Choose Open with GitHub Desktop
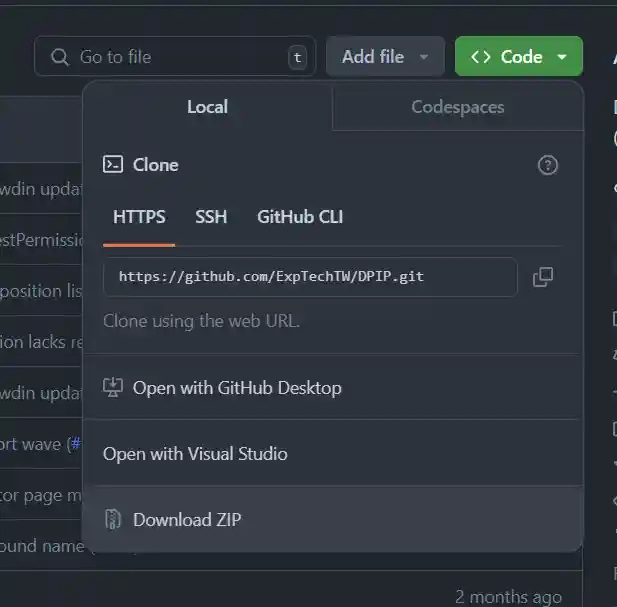The image size is (617, 607). coord(333,388)
